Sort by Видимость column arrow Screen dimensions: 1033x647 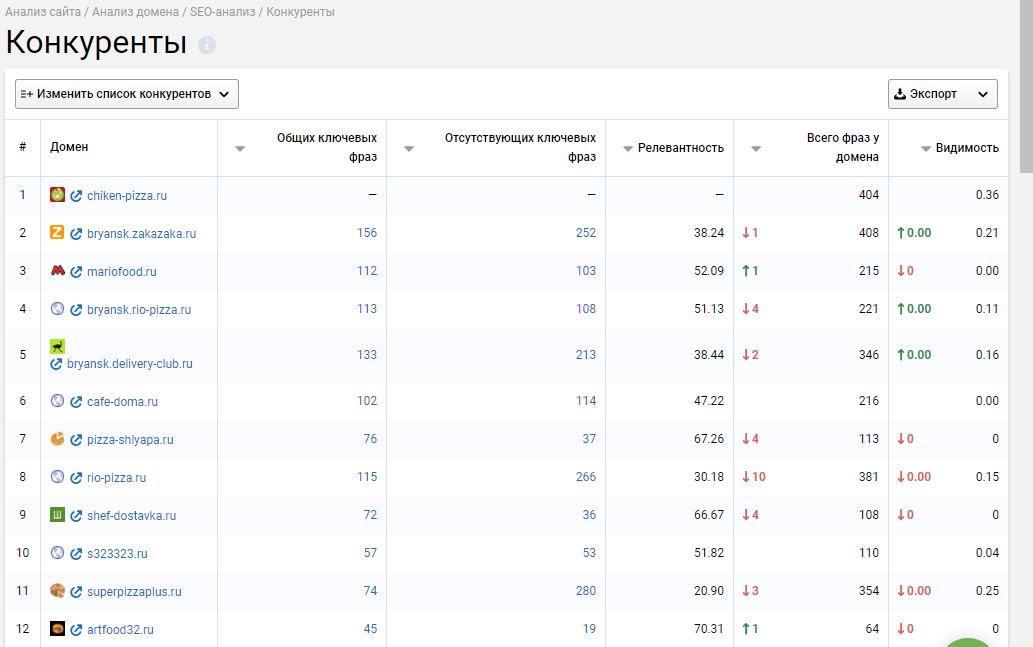[x=926, y=149]
